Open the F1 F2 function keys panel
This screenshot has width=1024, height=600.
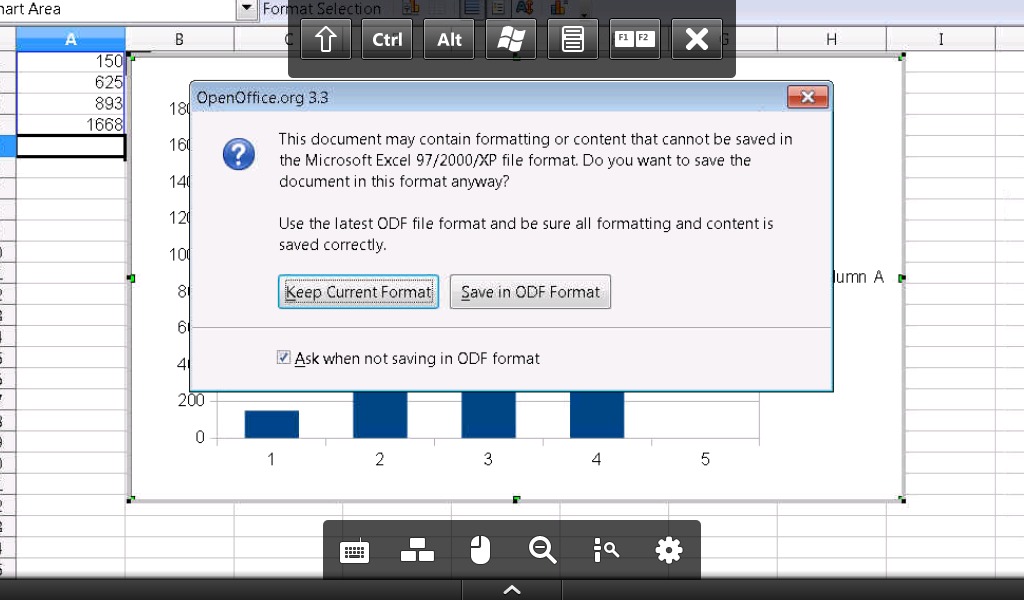634,40
